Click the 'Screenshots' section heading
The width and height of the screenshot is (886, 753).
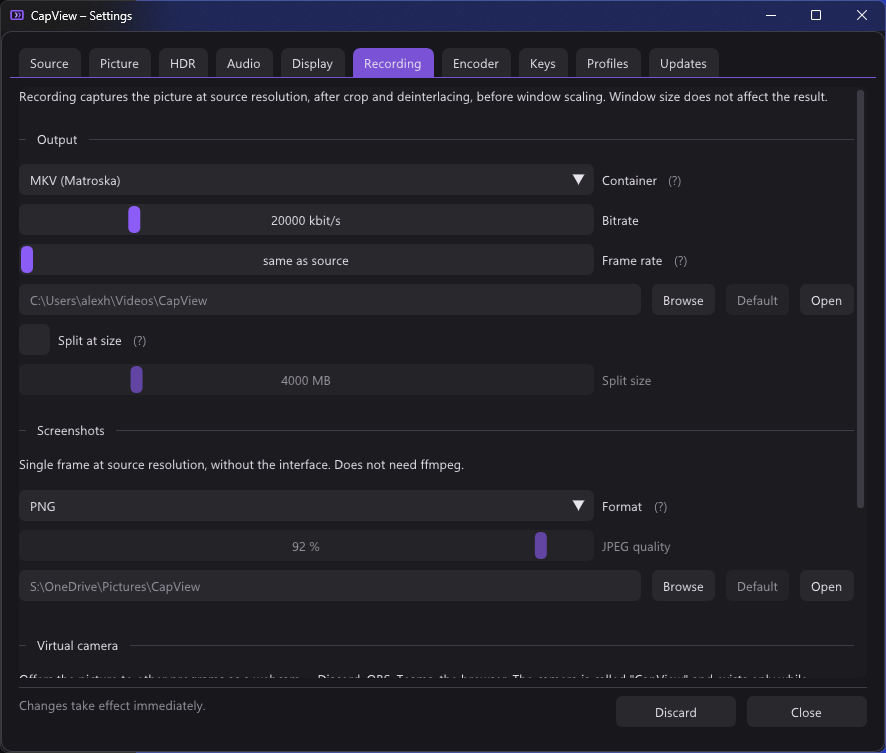pos(71,430)
